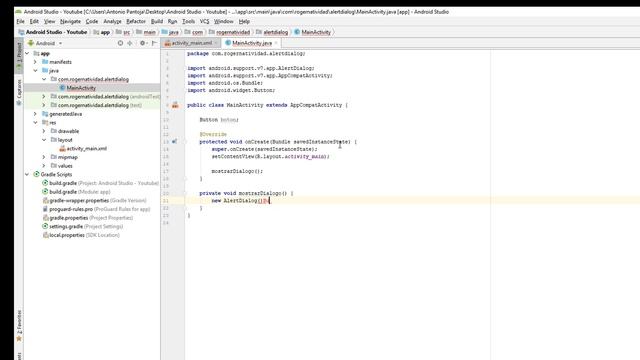Hide the Project tool window
This screenshot has width=640, height=360.
(154, 43)
